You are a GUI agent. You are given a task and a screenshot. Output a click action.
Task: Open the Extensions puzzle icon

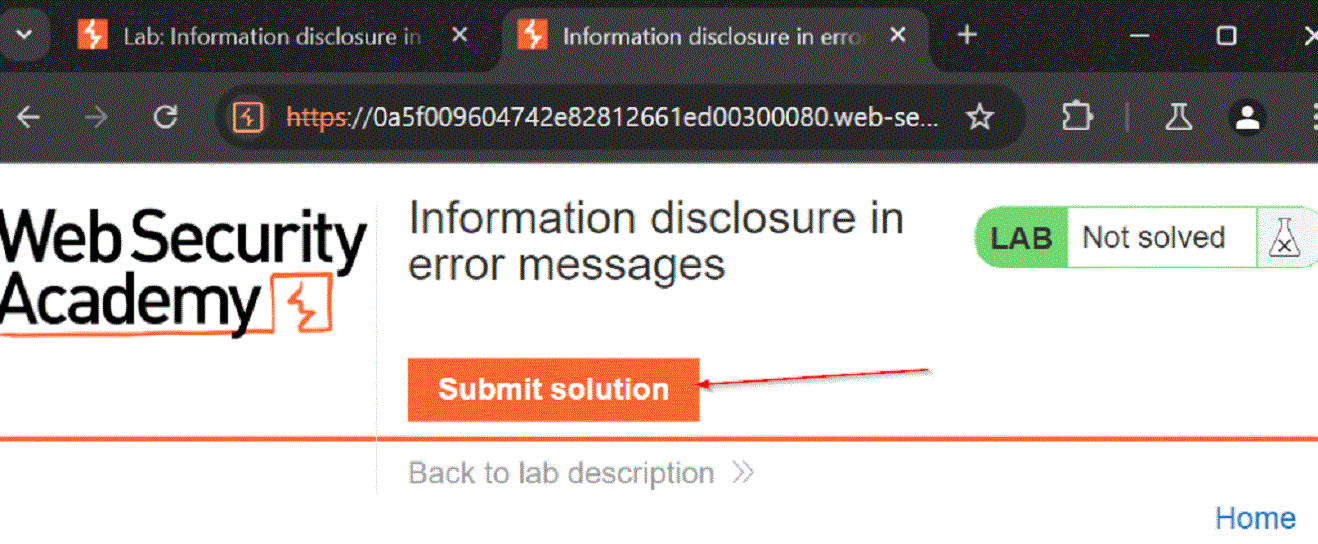[x=1077, y=118]
